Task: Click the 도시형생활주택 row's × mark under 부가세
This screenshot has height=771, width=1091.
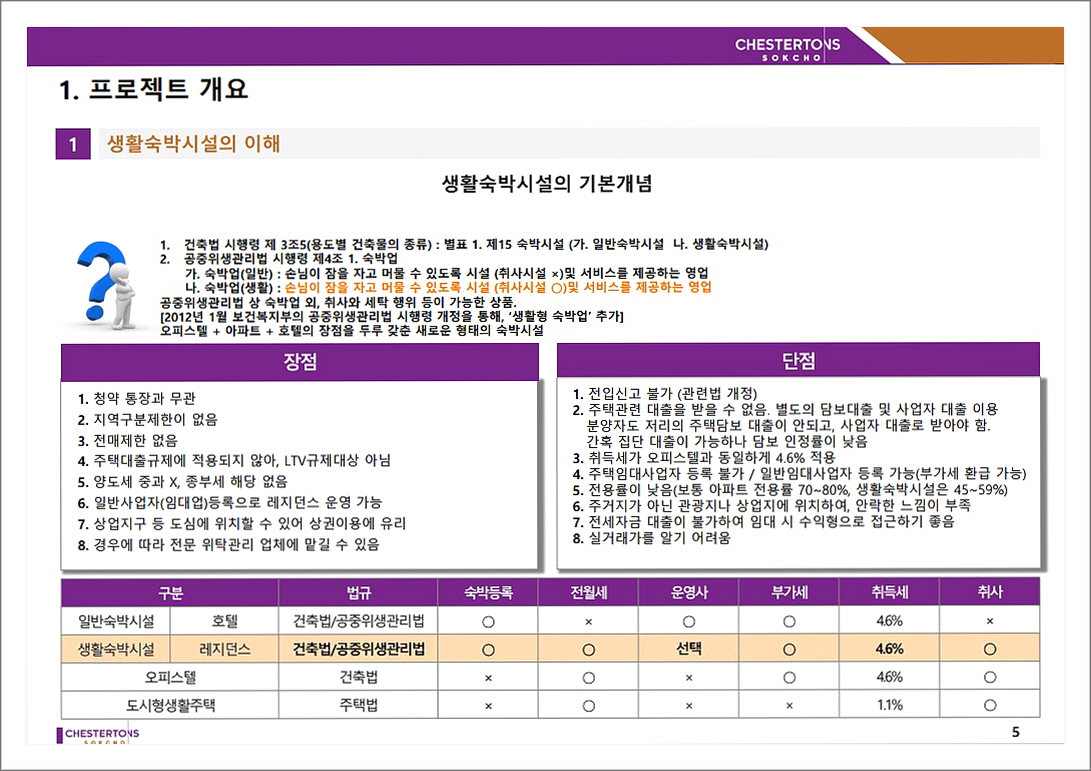Action: coord(789,706)
